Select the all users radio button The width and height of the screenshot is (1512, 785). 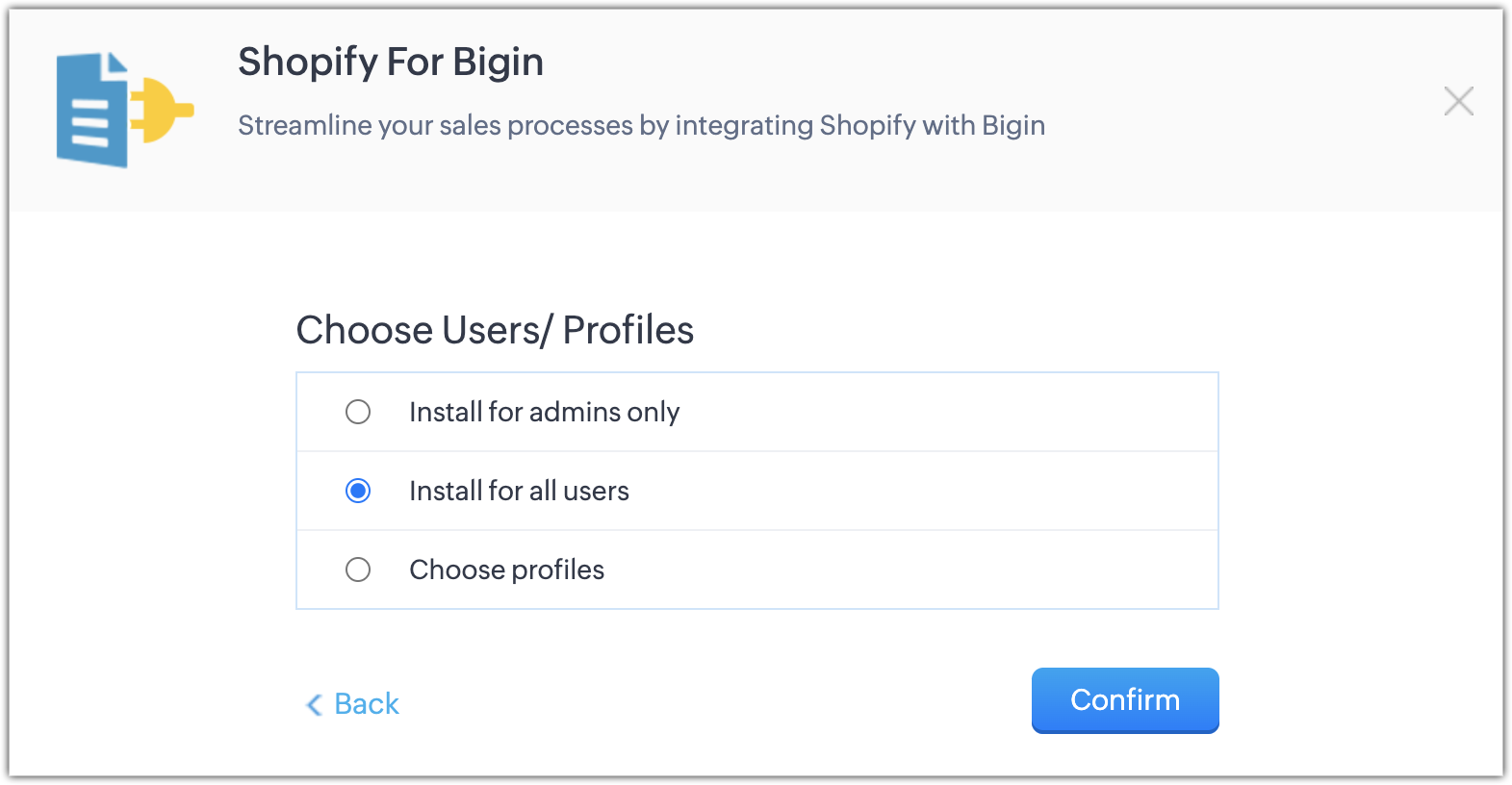click(358, 491)
